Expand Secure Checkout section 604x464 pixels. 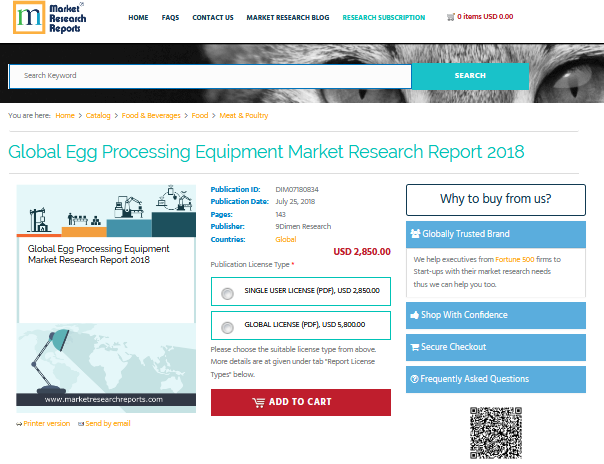pos(496,347)
